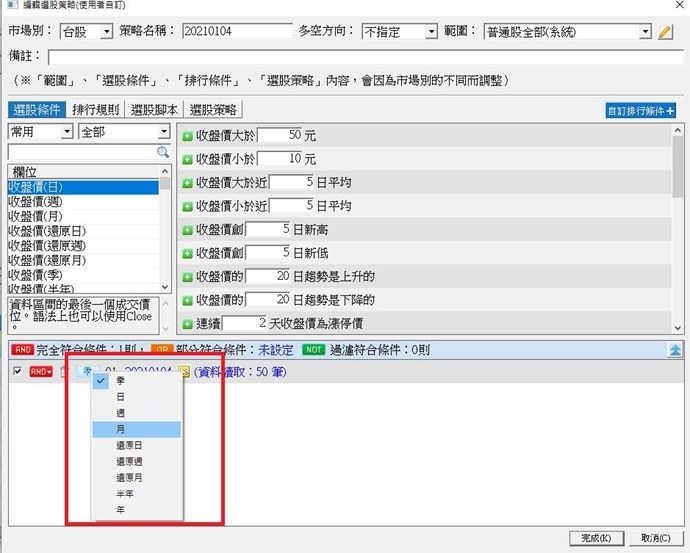Add the 連續 2 天收盤價為漲停價 condition
690x553 pixels.
(x=187, y=323)
